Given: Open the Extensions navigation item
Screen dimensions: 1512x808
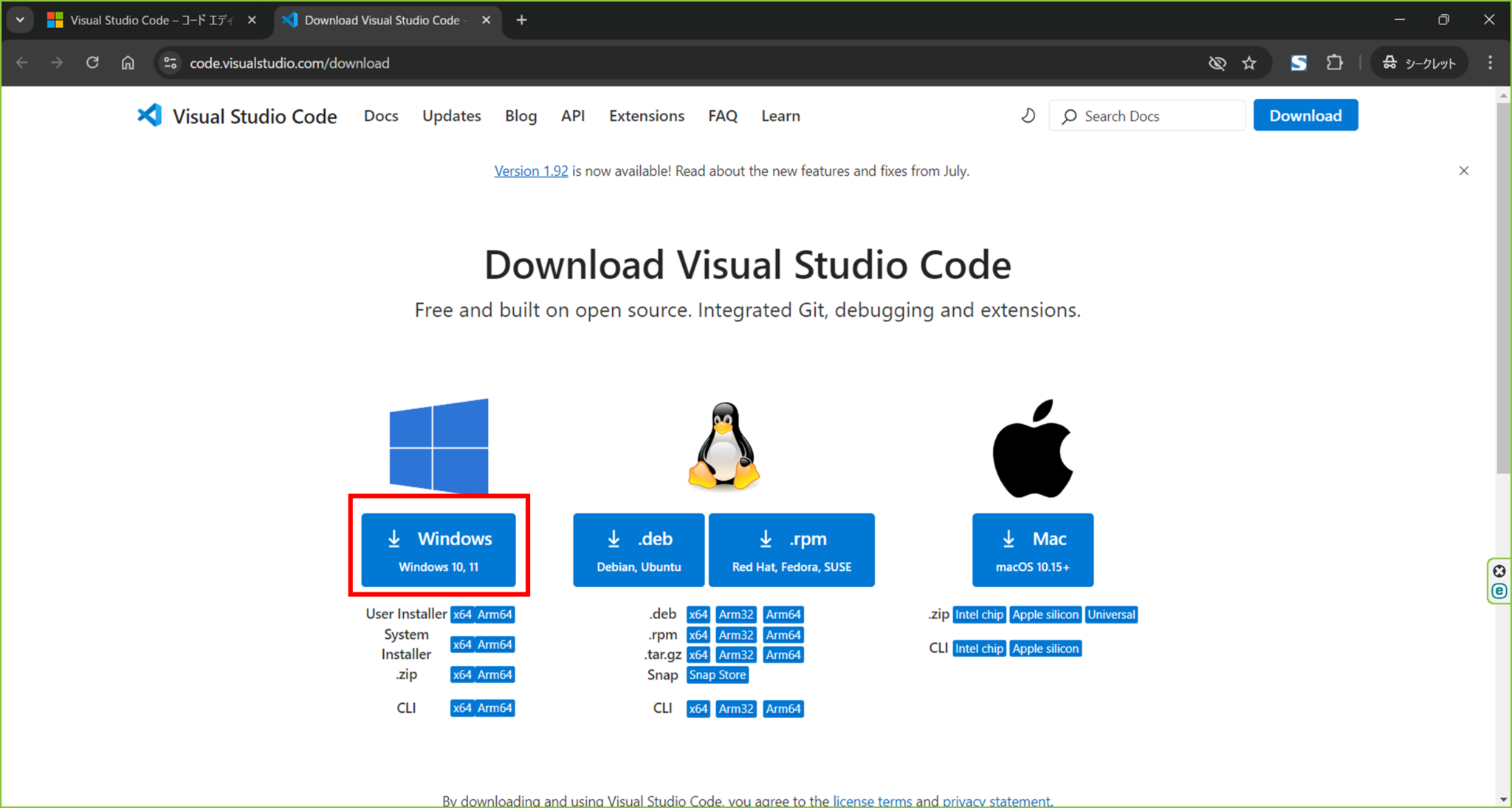Looking at the screenshot, I should coord(646,115).
